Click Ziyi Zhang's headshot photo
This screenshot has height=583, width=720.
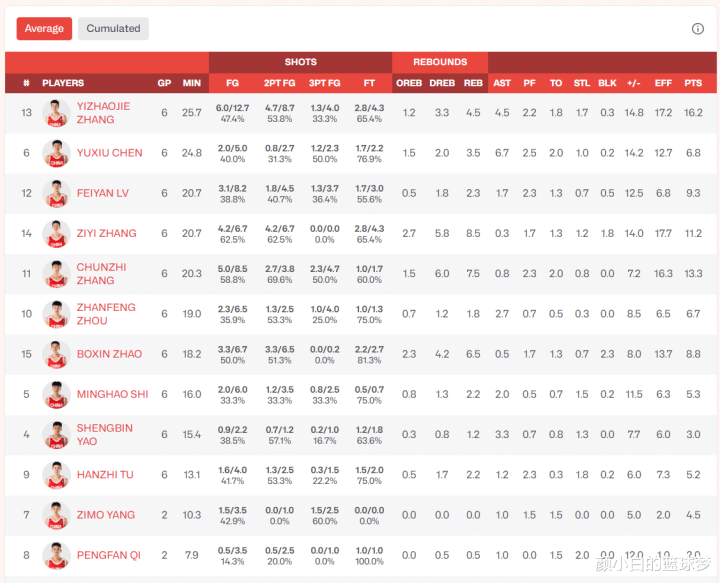coord(56,234)
